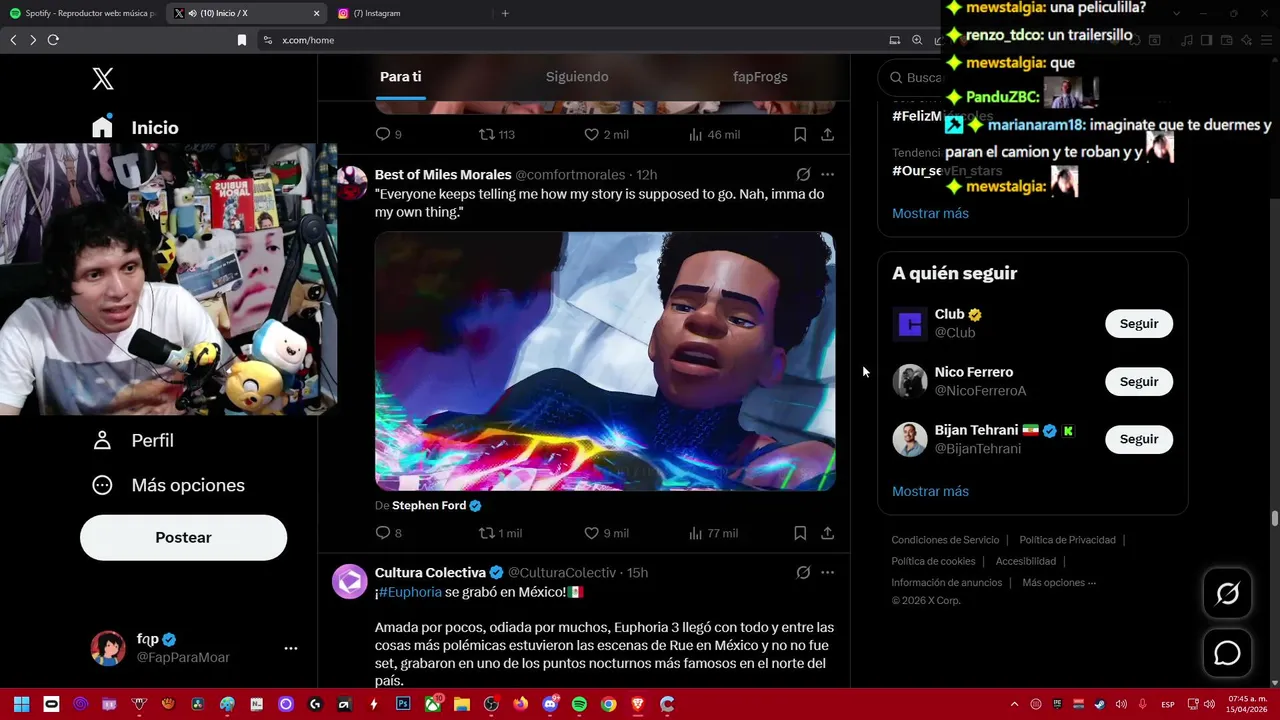1280x720 pixels.
Task: Open browser zoom magnifier icon
Action: pyautogui.click(x=917, y=40)
